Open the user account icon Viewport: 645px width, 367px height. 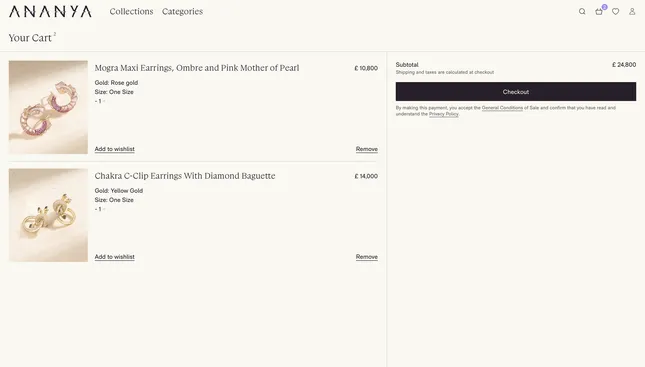tap(632, 12)
